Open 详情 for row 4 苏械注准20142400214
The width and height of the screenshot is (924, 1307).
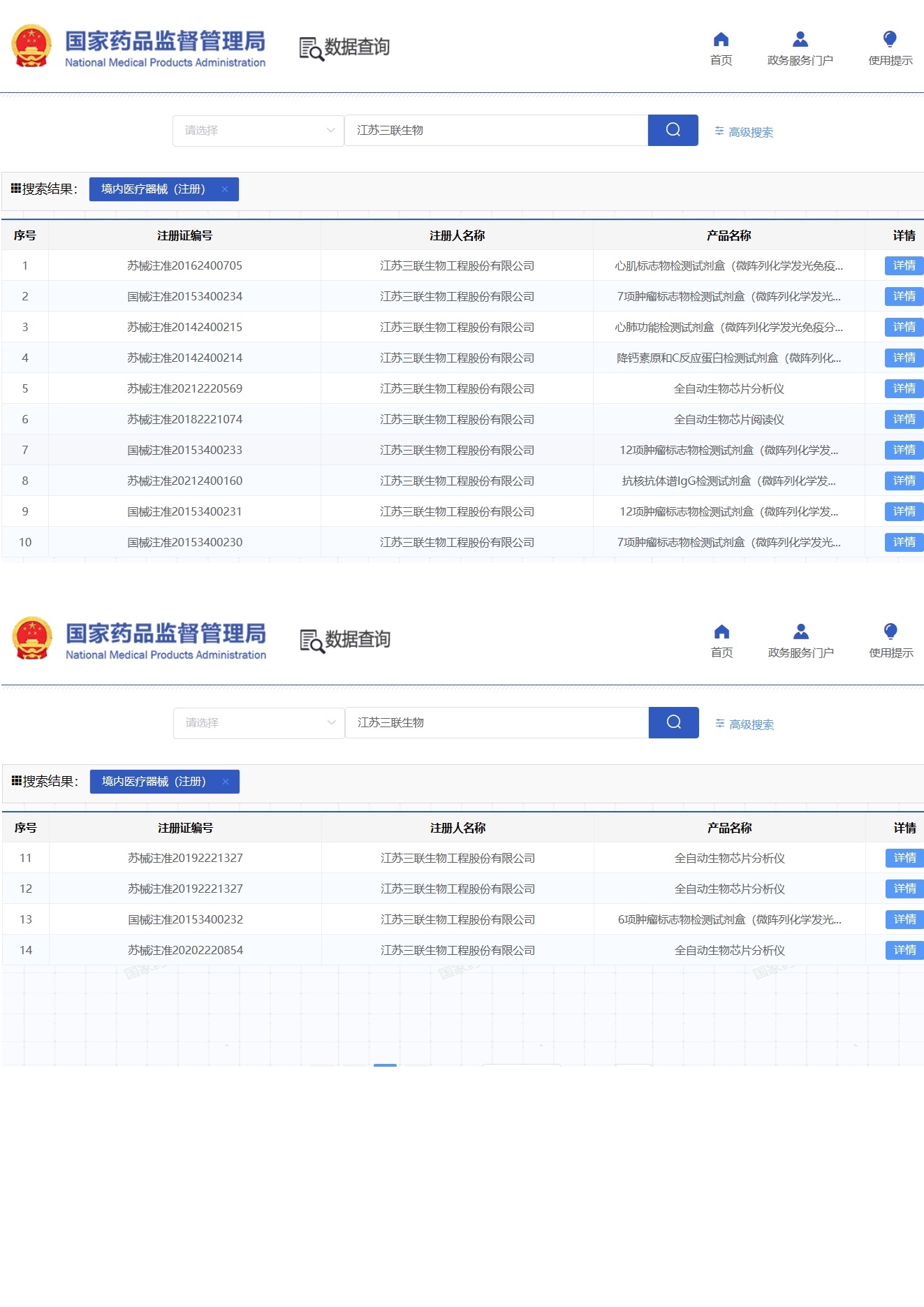[904, 358]
